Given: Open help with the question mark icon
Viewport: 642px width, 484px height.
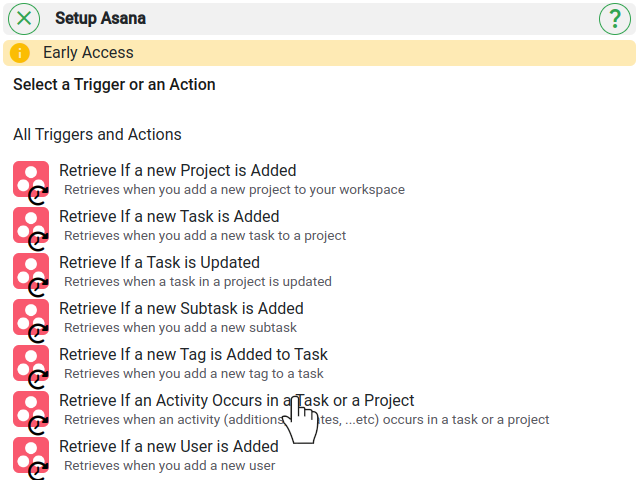Looking at the screenshot, I should pos(615,18).
